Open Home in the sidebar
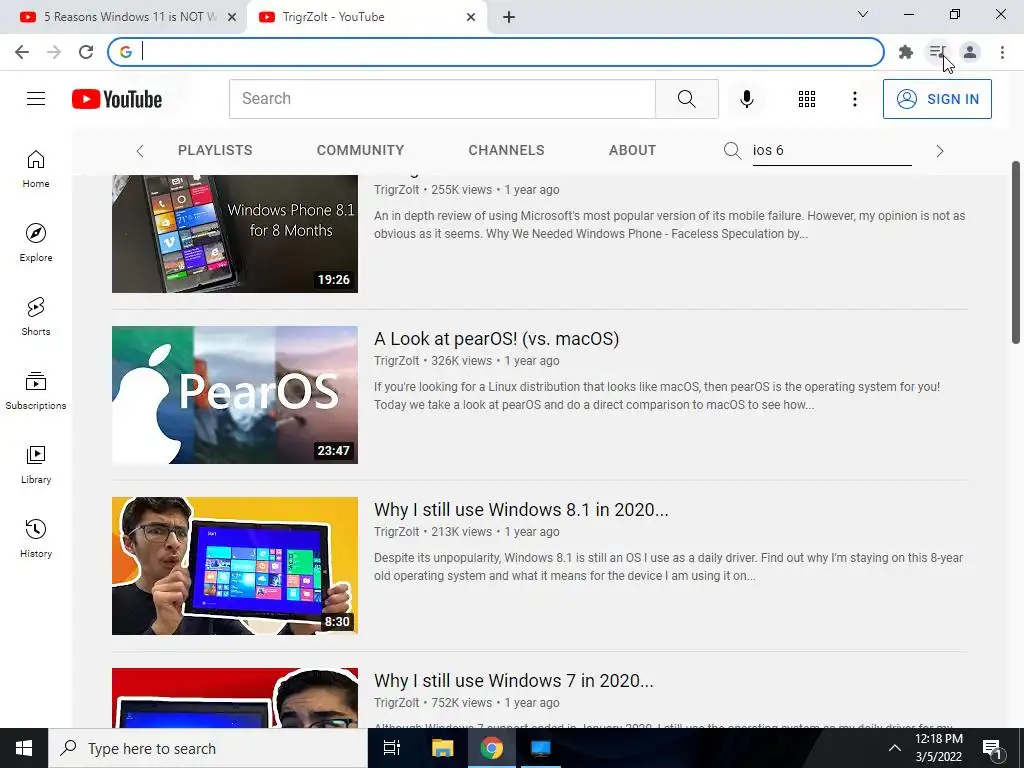Viewport: 1024px width, 768px height. pos(36,168)
